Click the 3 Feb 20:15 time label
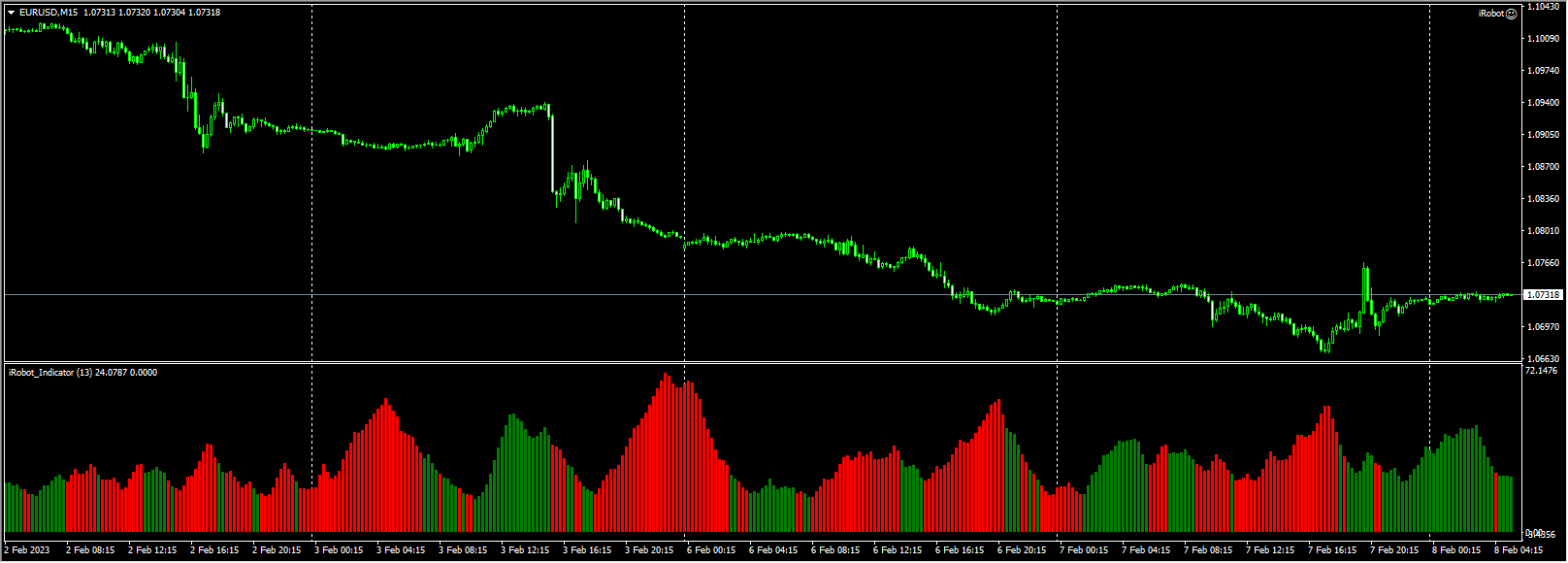The image size is (1568, 563). 649,550
